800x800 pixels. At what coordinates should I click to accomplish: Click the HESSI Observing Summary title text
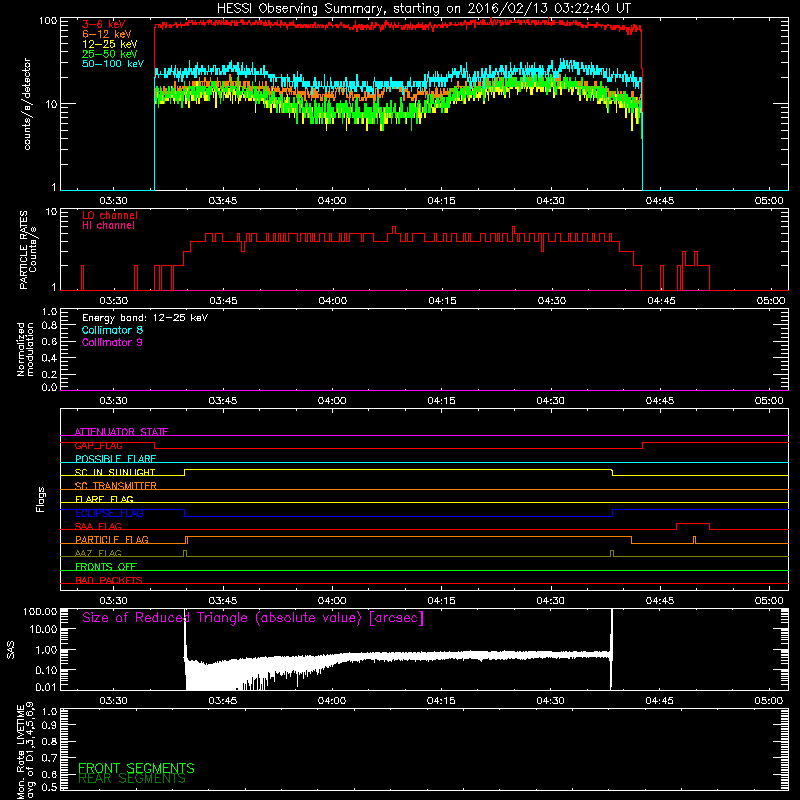point(423,9)
